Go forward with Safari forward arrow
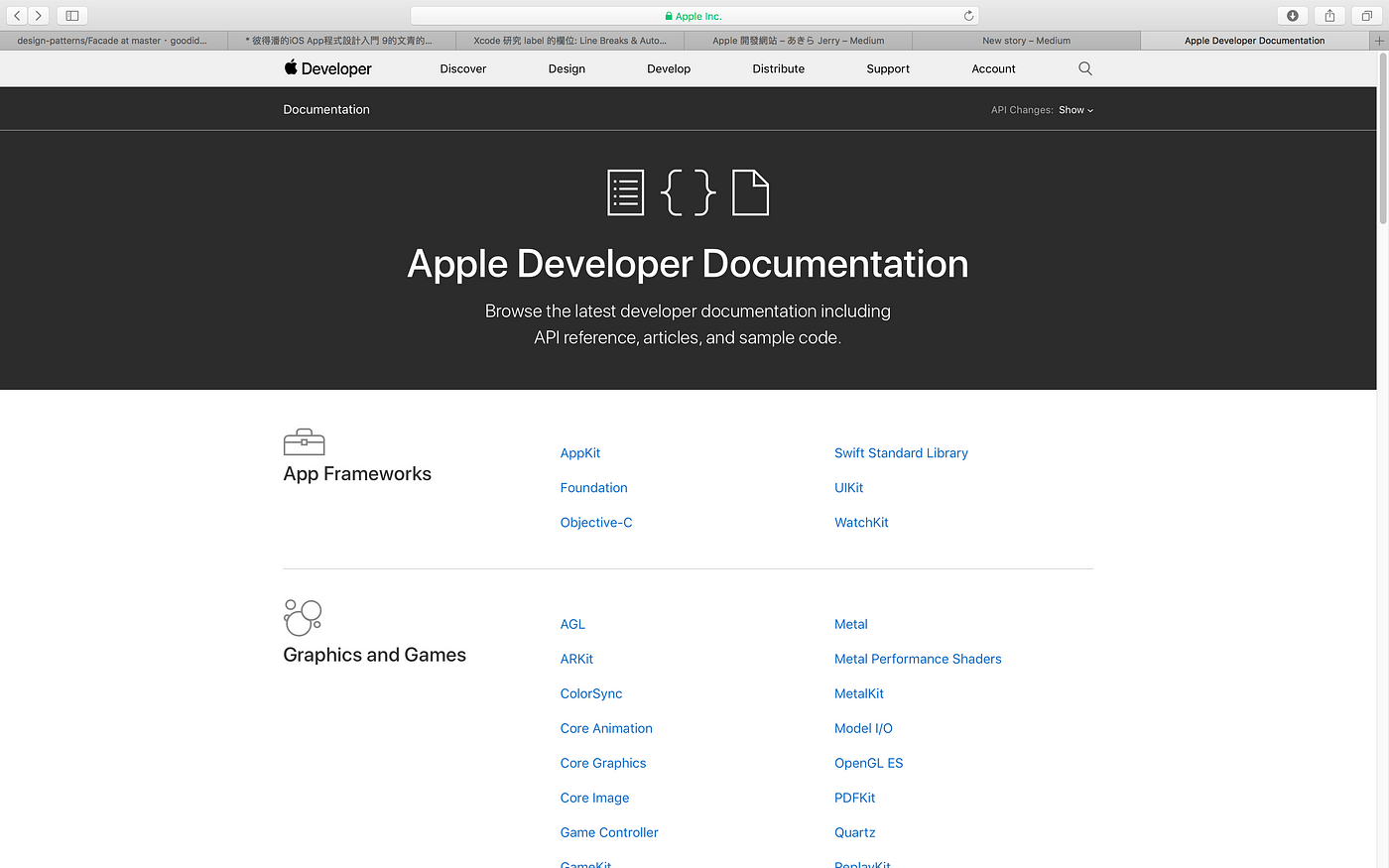Screen dimensions: 1389x868 [x=38, y=16]
